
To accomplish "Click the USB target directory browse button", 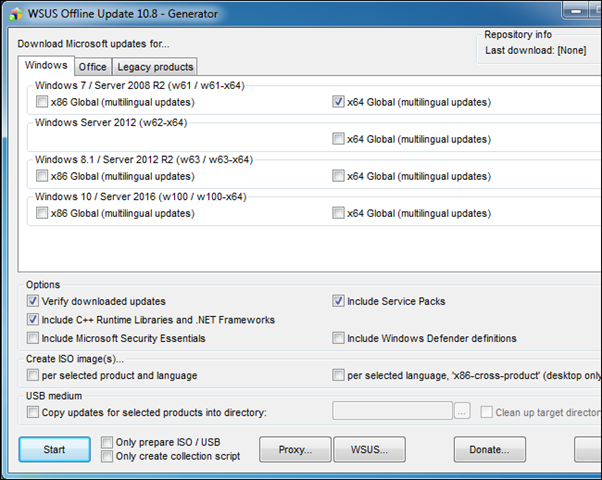I will click(x=461, y=412).
